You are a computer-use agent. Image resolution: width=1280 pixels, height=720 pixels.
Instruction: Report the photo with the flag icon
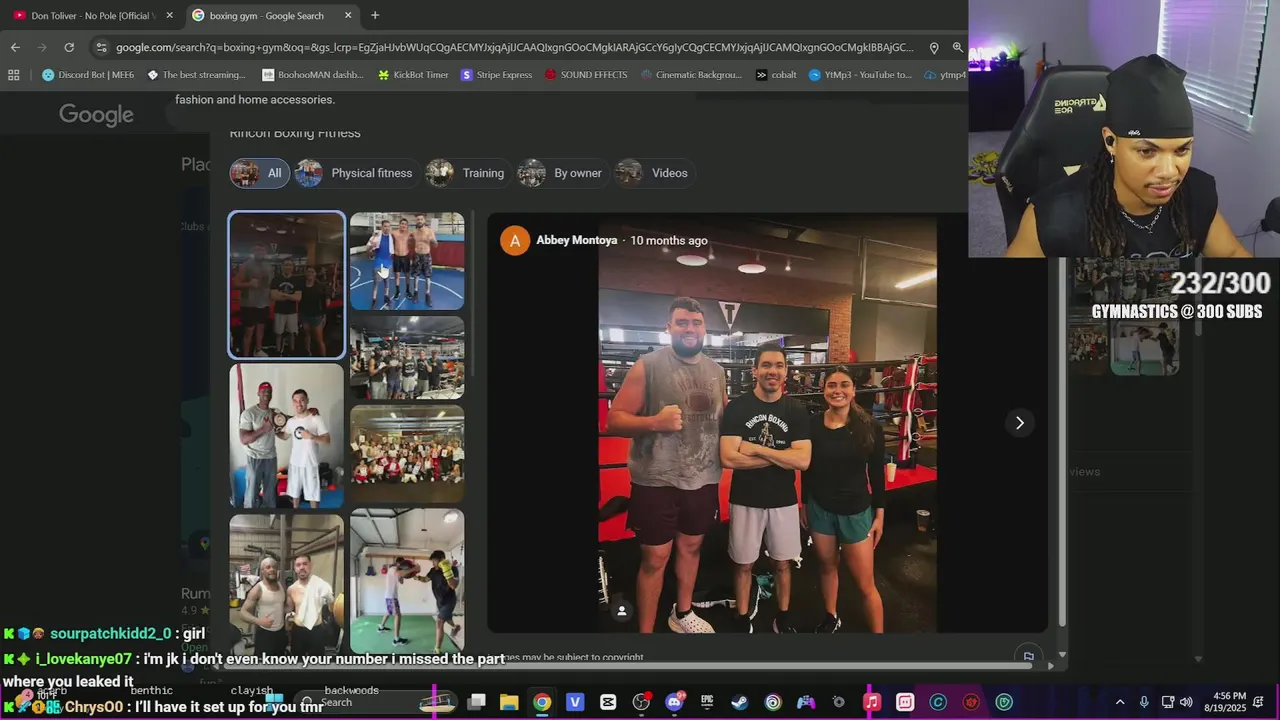click(x=1028, y=657)
